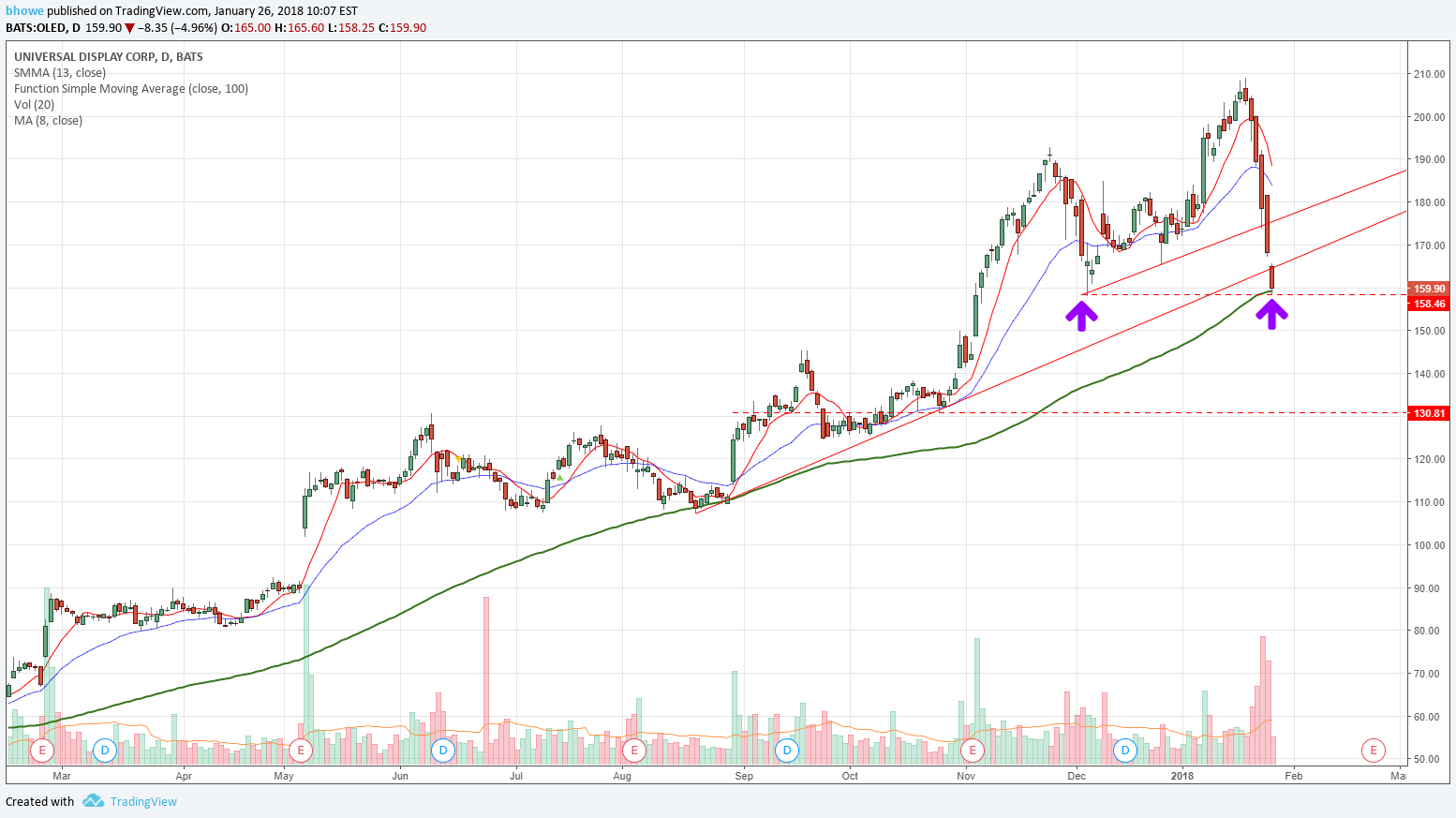Click the Apr date axis label

tap(184, 776)
